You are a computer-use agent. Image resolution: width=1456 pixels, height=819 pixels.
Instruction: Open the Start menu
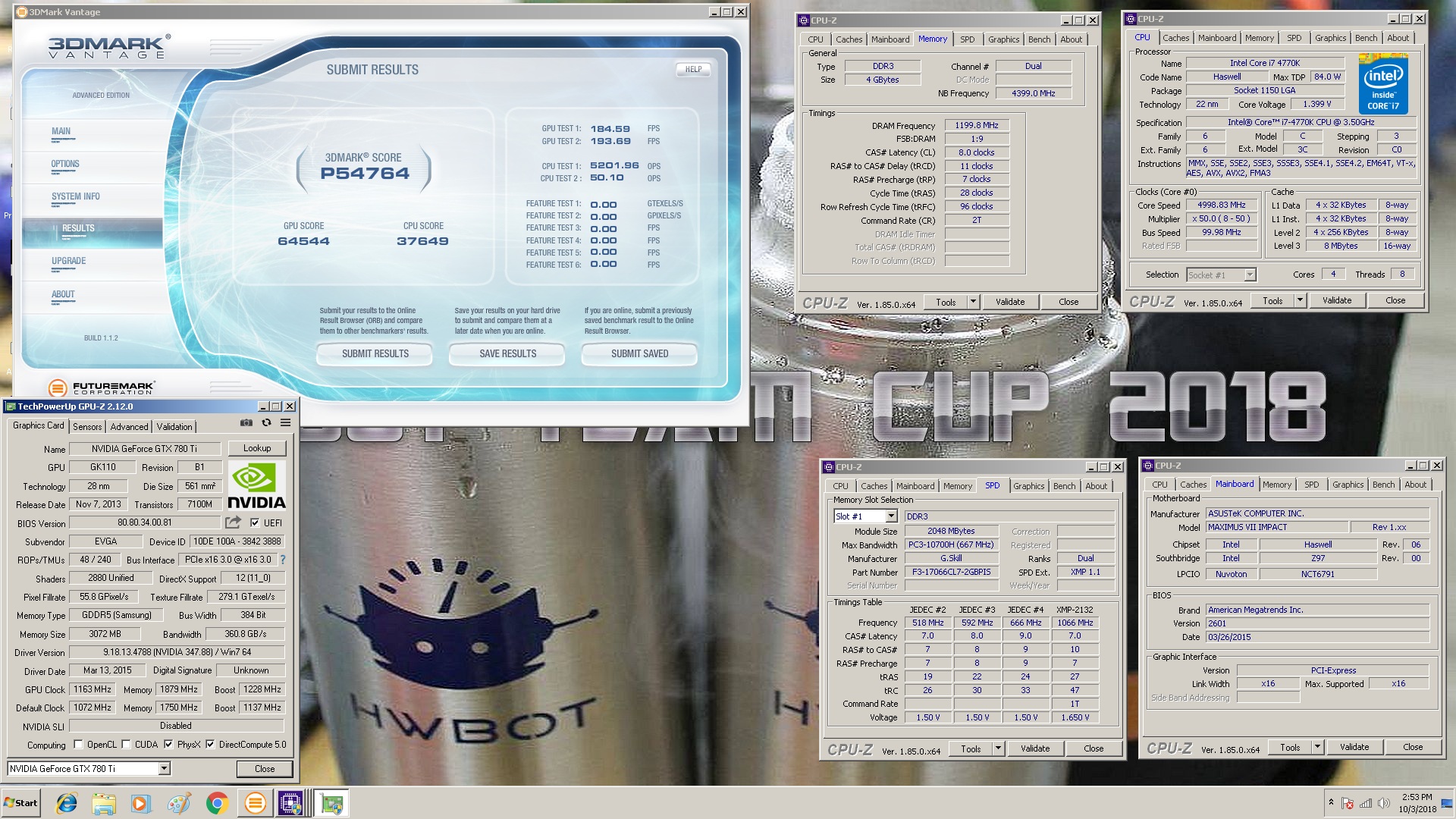(x=21, y=803)
